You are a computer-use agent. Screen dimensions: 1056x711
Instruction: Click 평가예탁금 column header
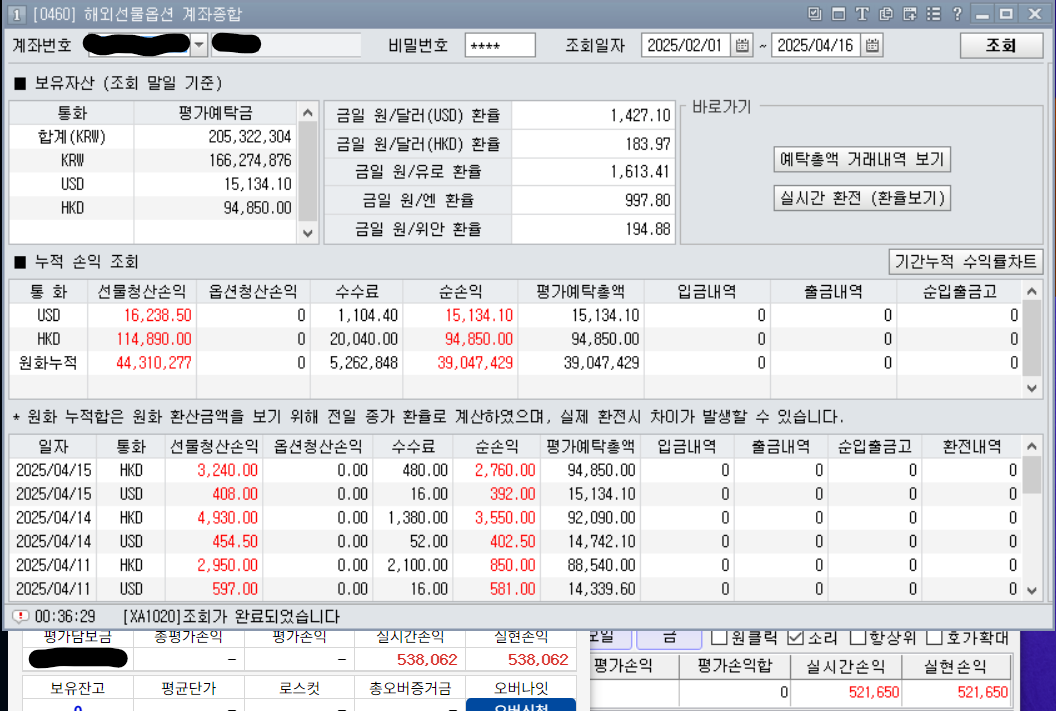point(216,113)
